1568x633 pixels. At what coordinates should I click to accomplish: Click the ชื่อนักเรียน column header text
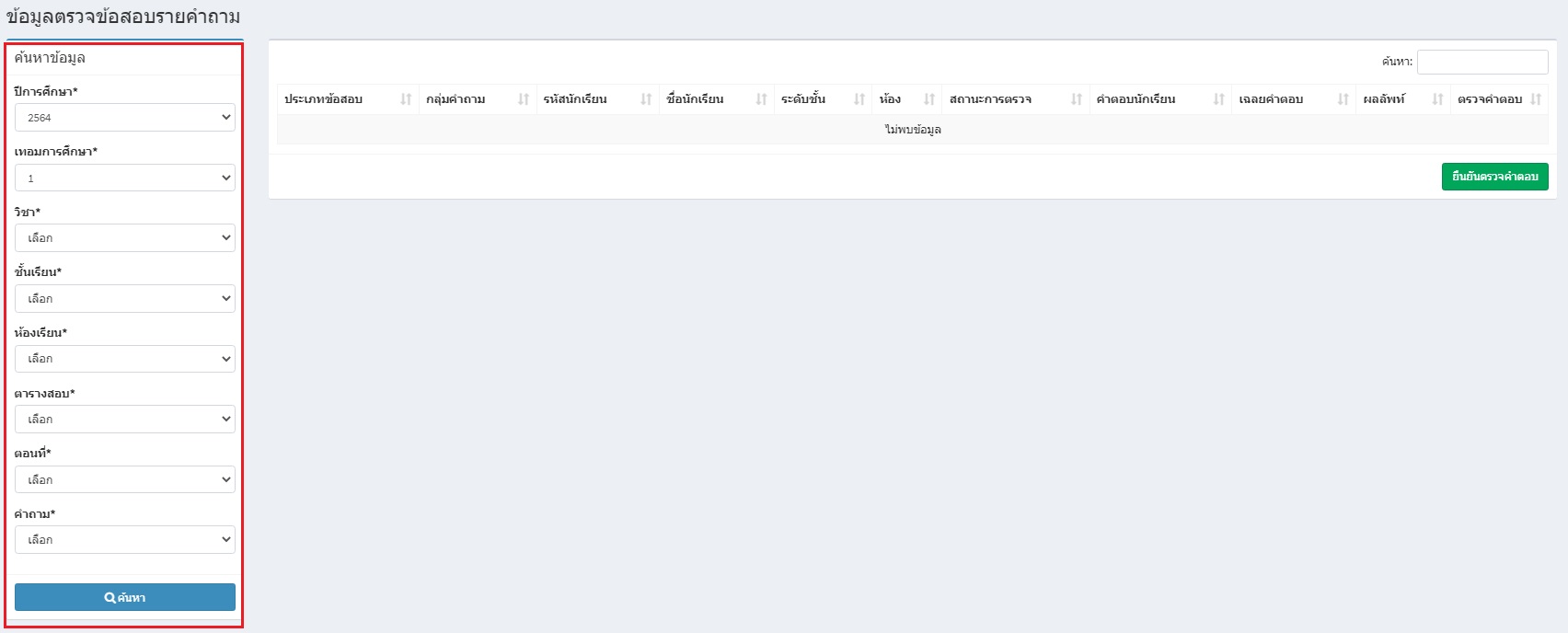click(695, 99)
